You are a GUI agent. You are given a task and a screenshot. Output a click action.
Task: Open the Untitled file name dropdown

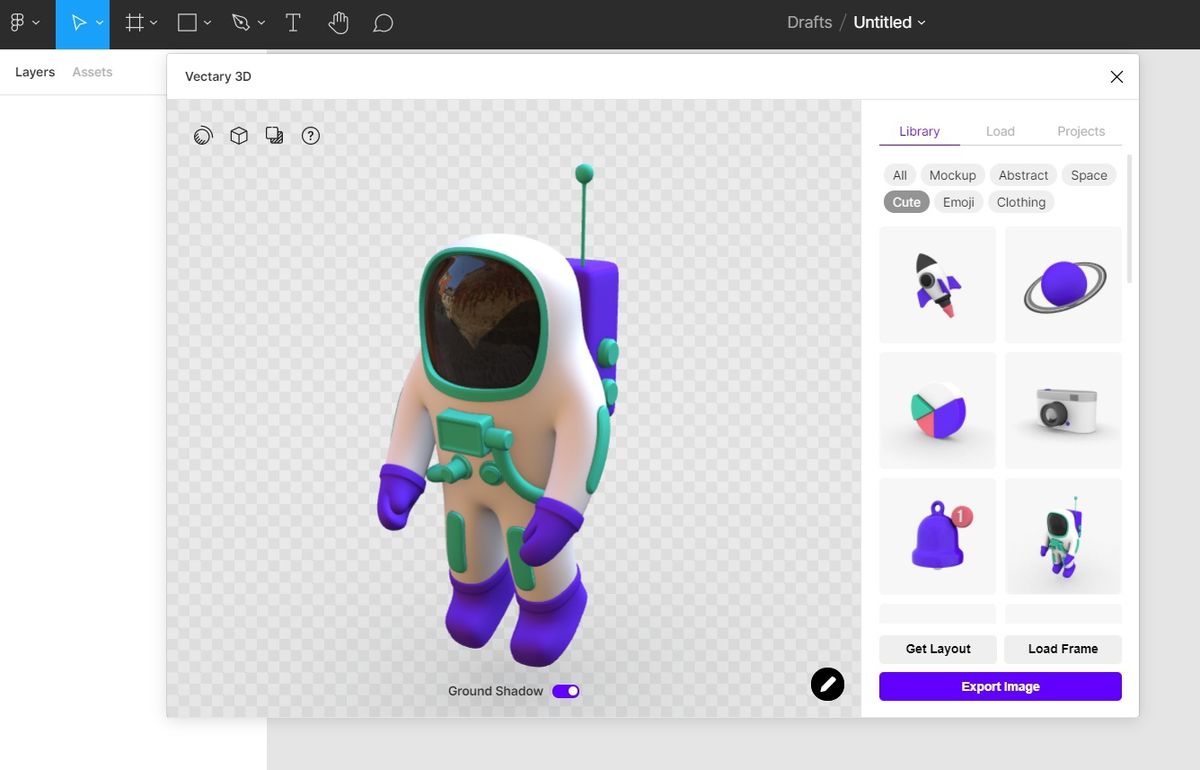[889, 22]
